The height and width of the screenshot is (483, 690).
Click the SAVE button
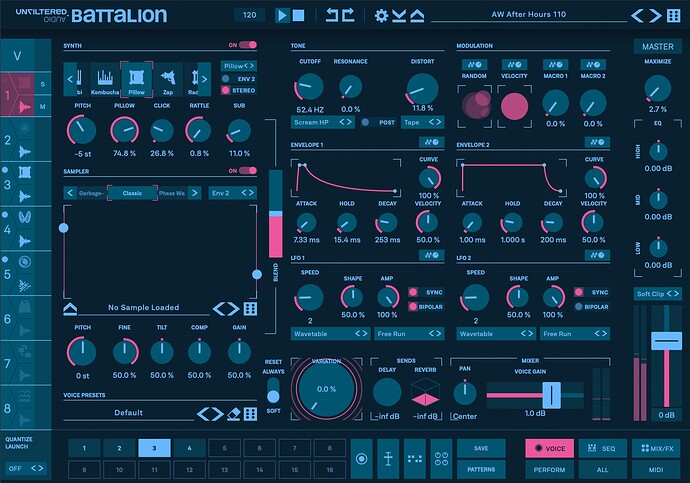point(481,448)
